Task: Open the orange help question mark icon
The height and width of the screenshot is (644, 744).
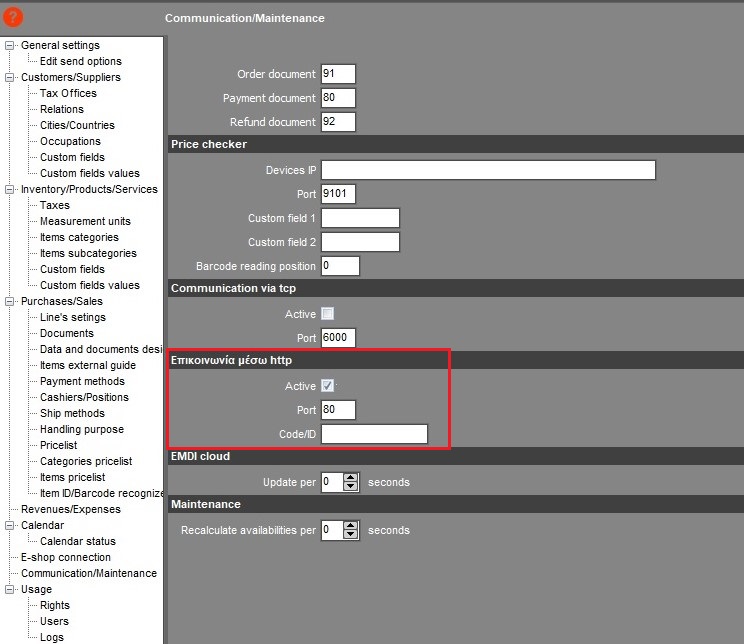Action: 13,17
